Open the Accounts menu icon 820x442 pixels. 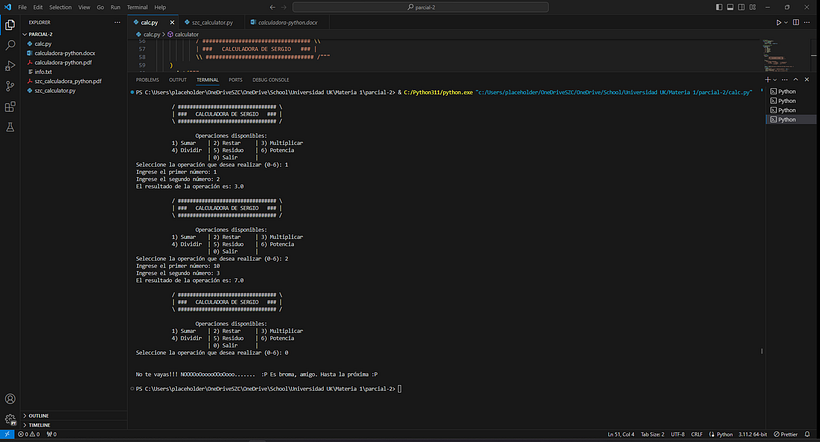[x=10, y=399]
